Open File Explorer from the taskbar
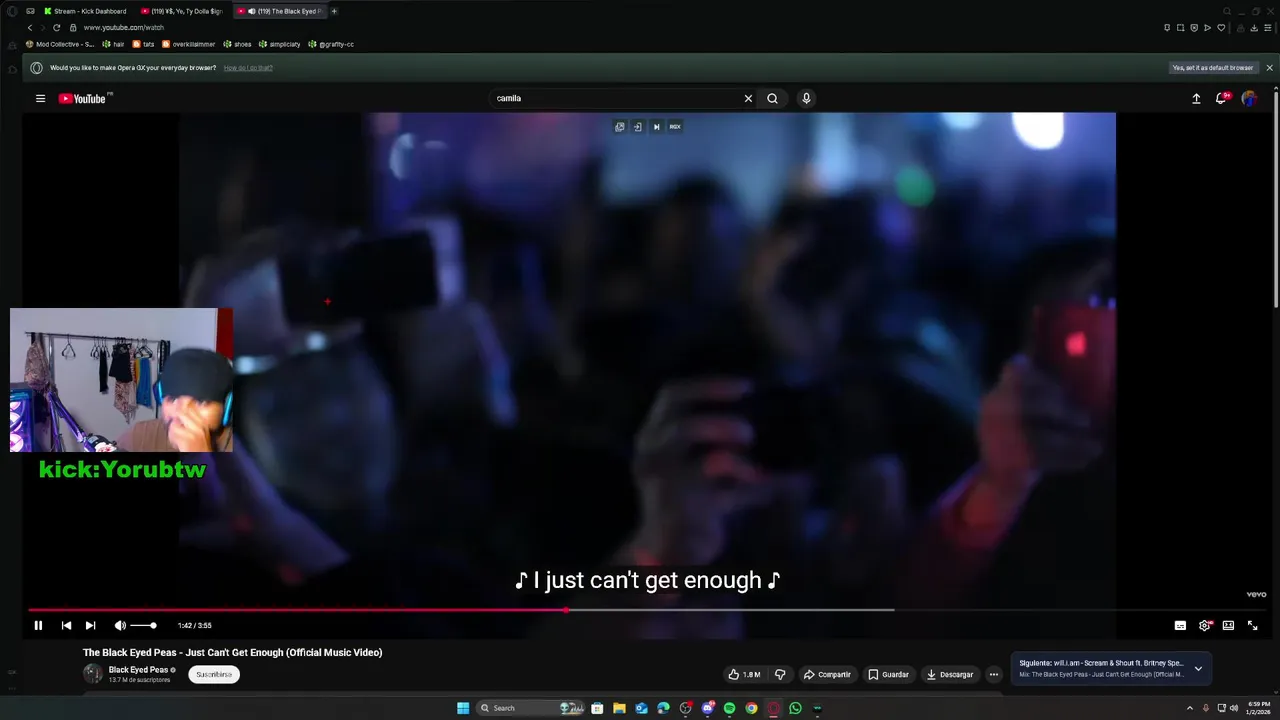The height and width of the screenshot is (720, 1280). pos(619,708)
